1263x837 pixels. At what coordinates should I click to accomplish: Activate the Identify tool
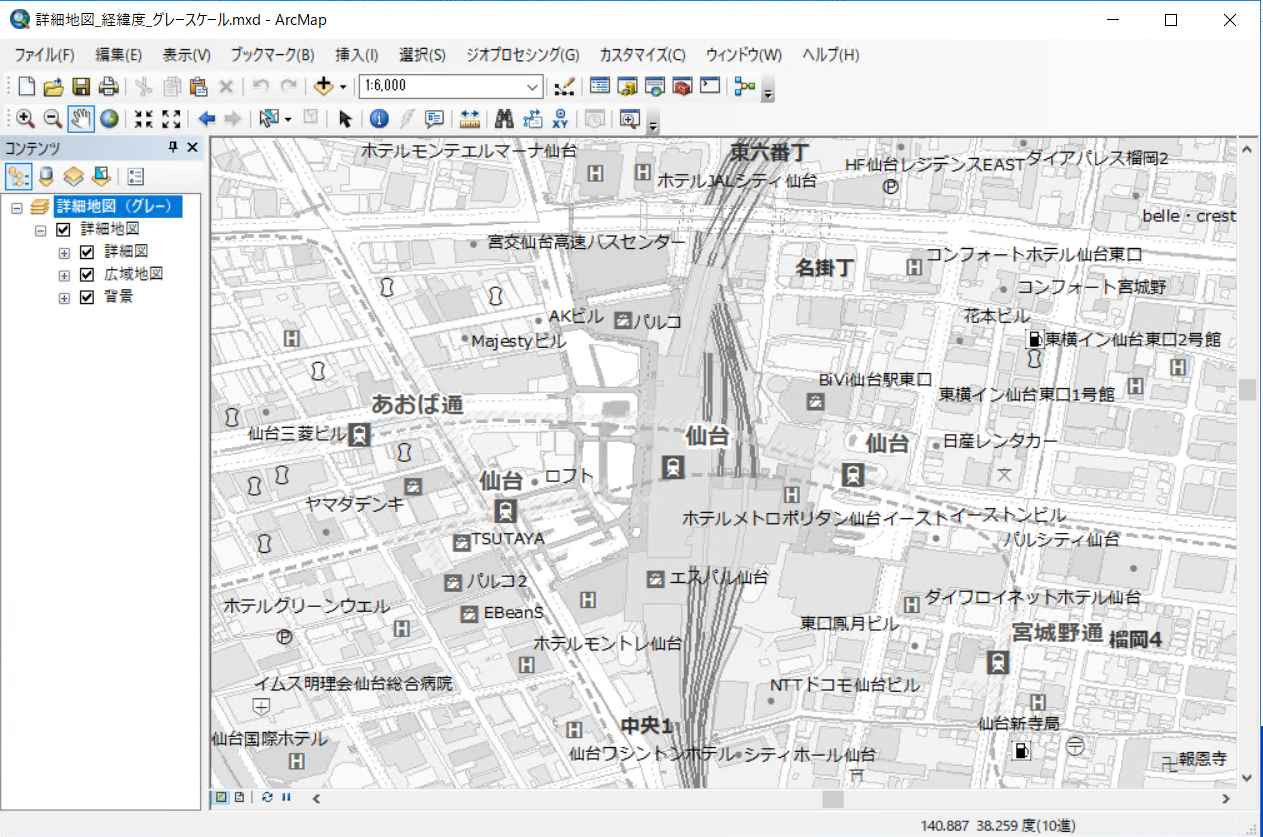(379, 119)
